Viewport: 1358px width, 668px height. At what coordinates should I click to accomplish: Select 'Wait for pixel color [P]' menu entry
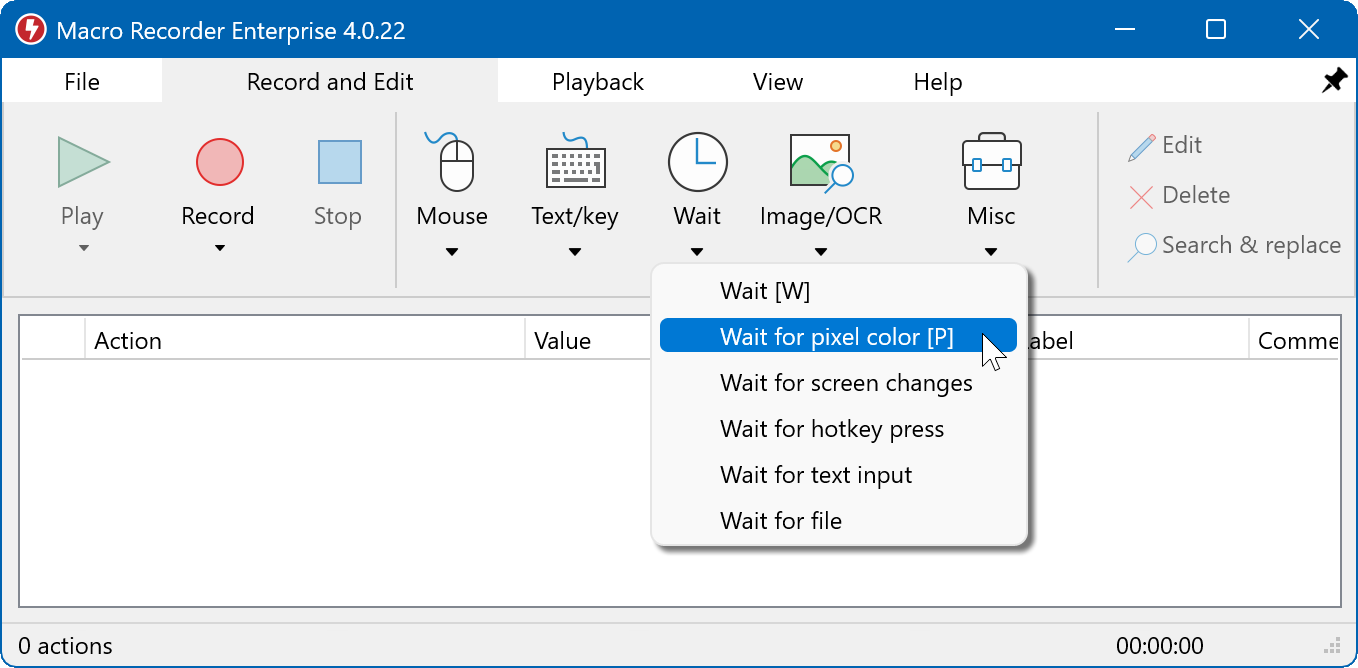[x=836, y=337]
